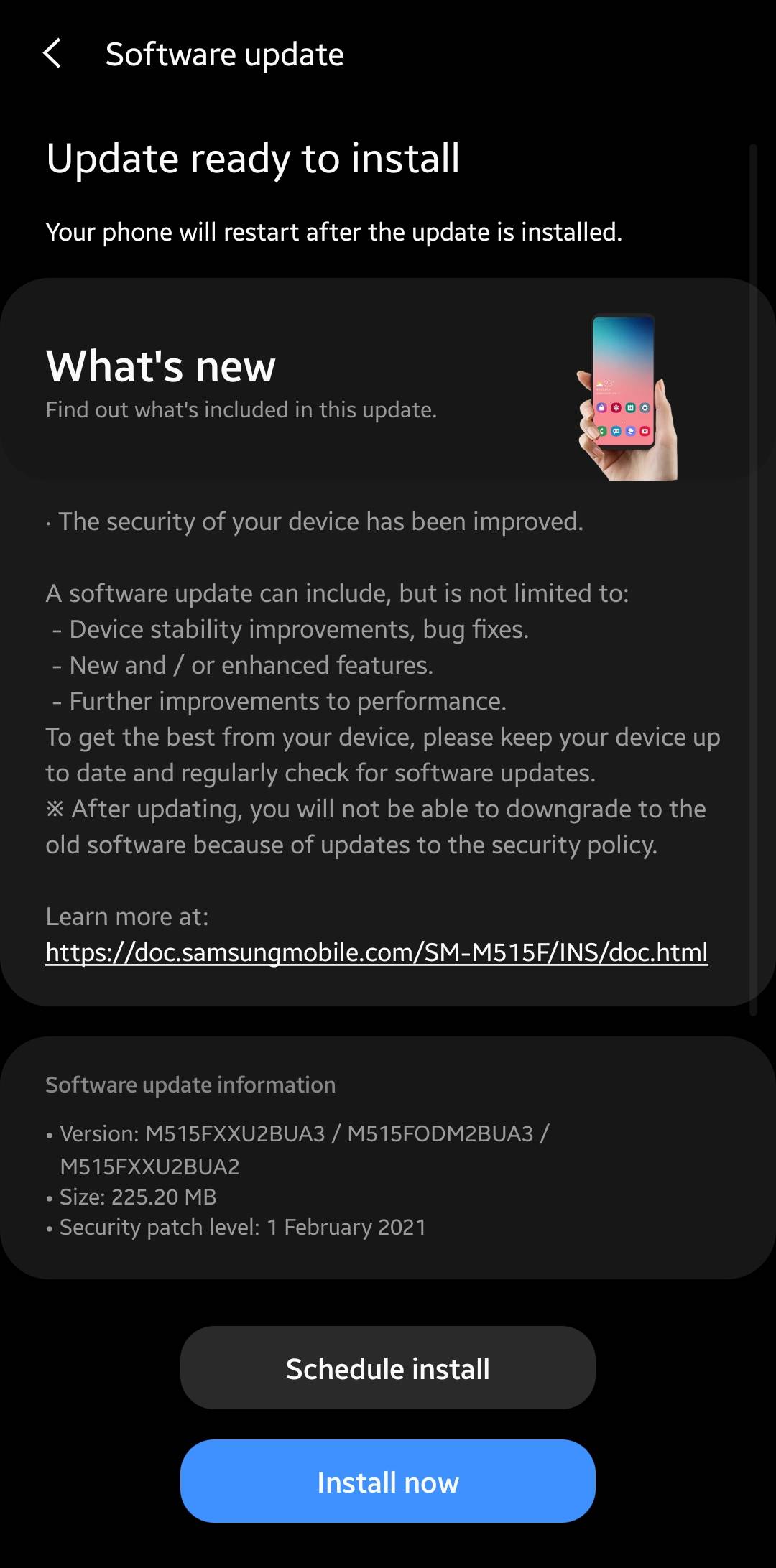Click the Update ready to install heading
The width and height of the screenshot is (776, 1568).
click(x=253, y=159)
